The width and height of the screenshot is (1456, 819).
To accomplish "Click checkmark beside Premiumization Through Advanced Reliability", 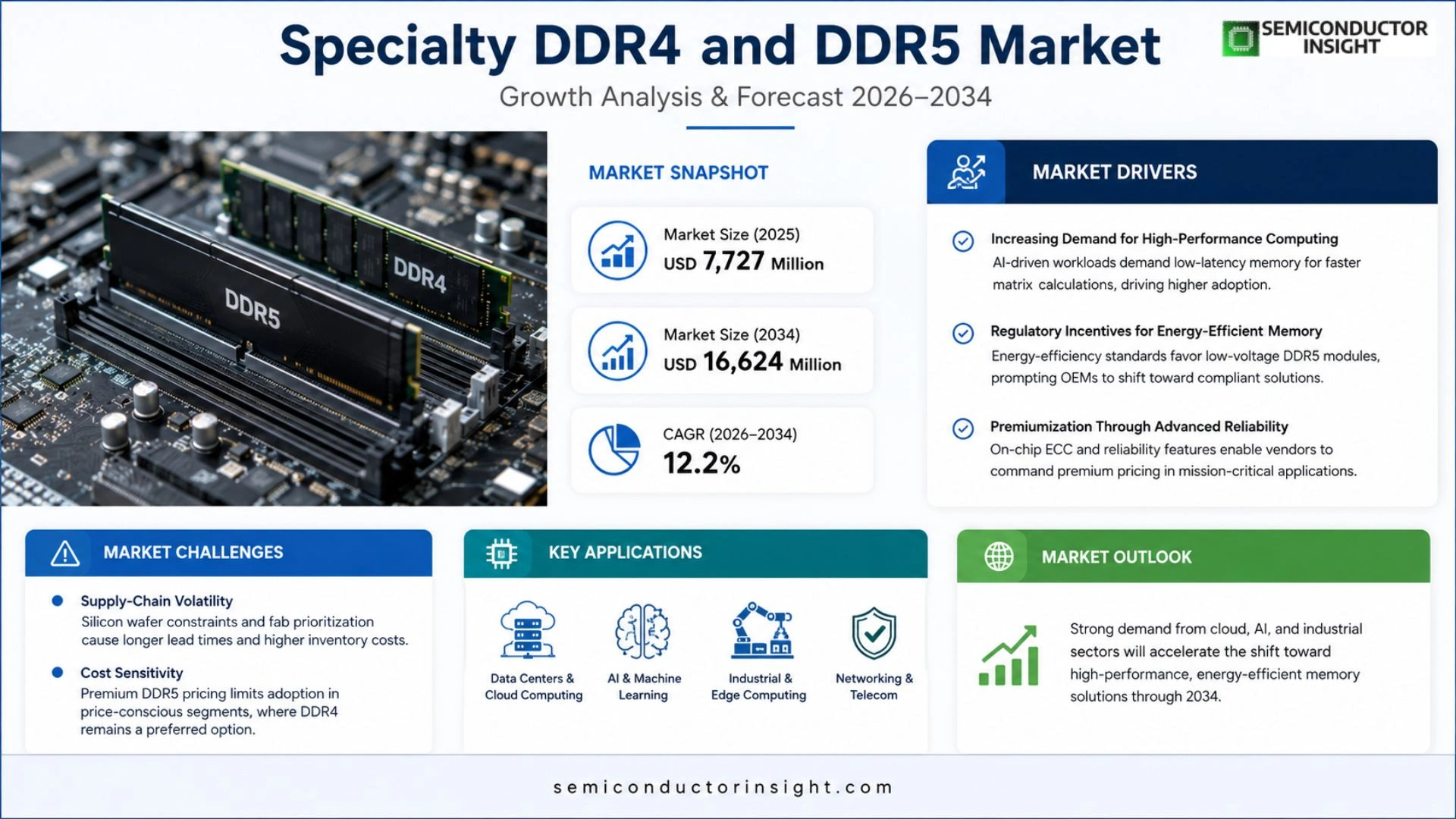I will [963, 428].
